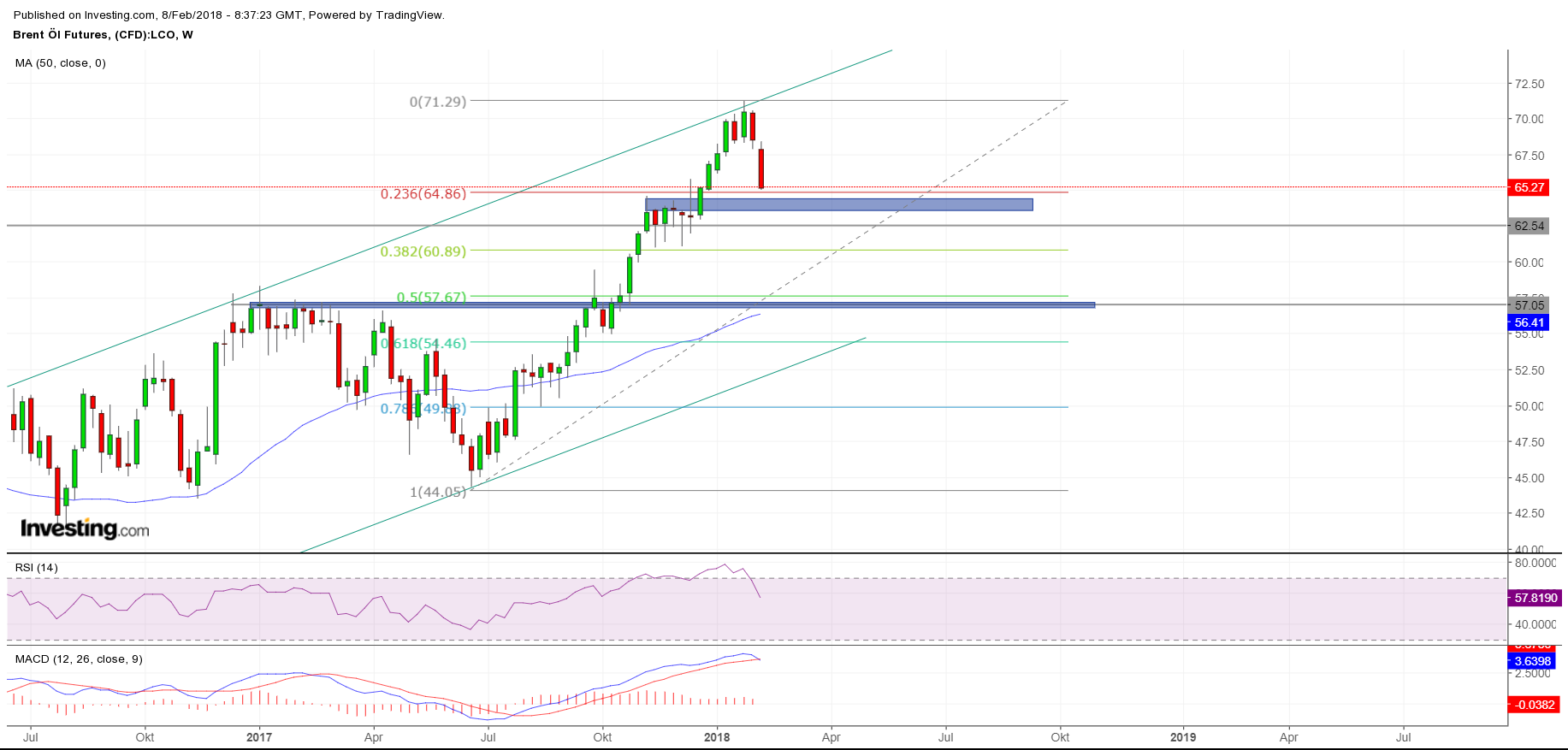Click the upper blue support zone rectangle
The height and width of the screenshot is (750, 1568).
(839, 204)
